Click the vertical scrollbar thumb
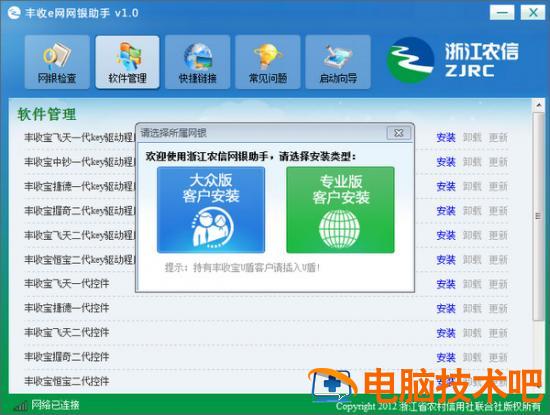Image resolution: width=550 pixels, height=415 pixels. click(x=538, y=216)
